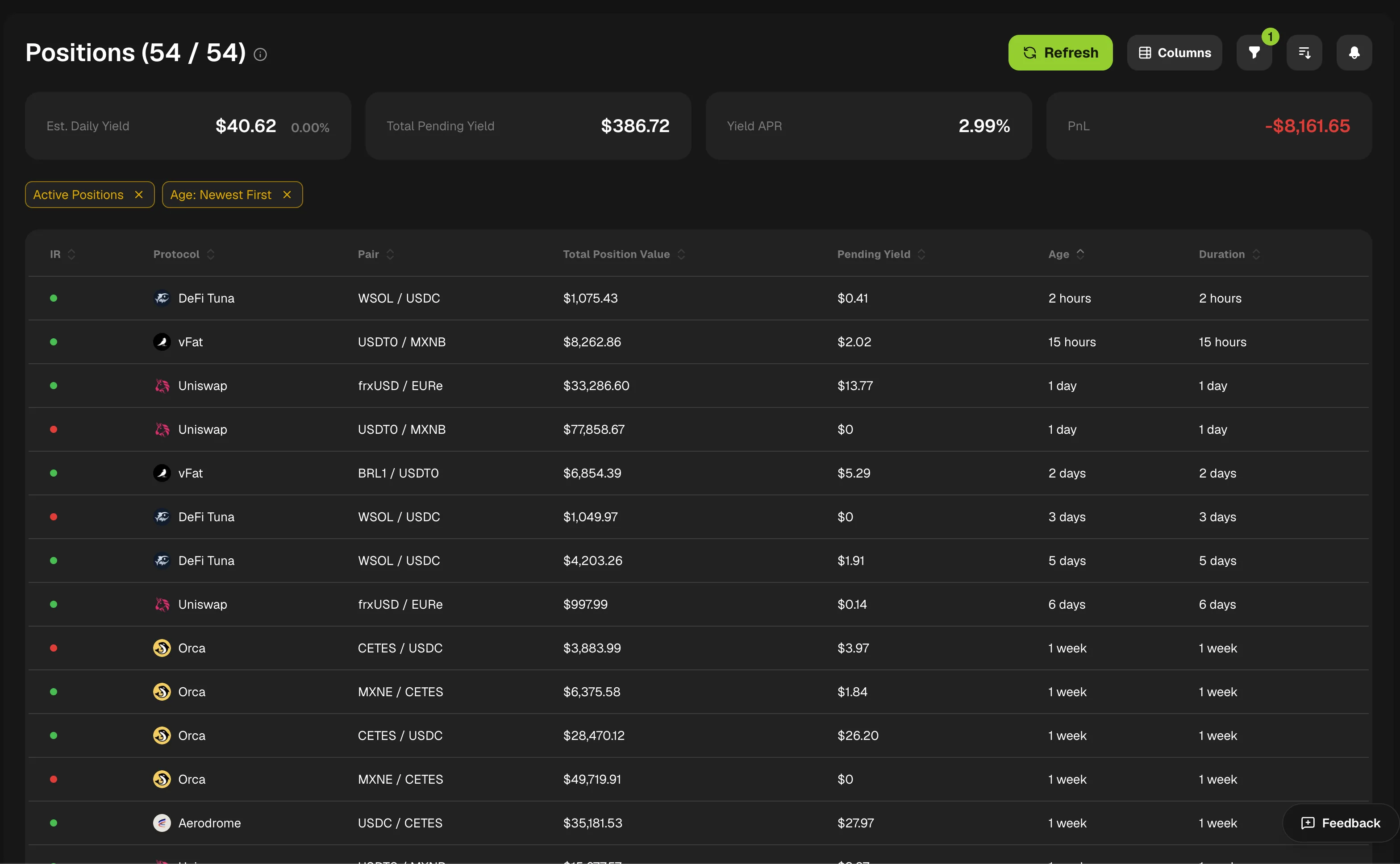Click the green Refresh button
This screenshot has width=1400, height=864.
click(x=1060, y=53)
